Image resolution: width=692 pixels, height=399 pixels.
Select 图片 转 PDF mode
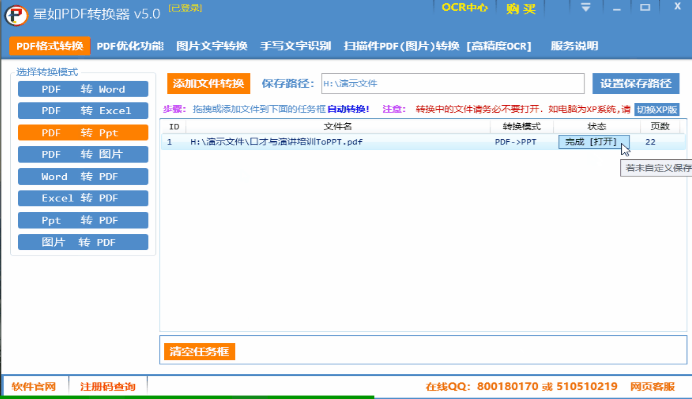coord(83,242)
